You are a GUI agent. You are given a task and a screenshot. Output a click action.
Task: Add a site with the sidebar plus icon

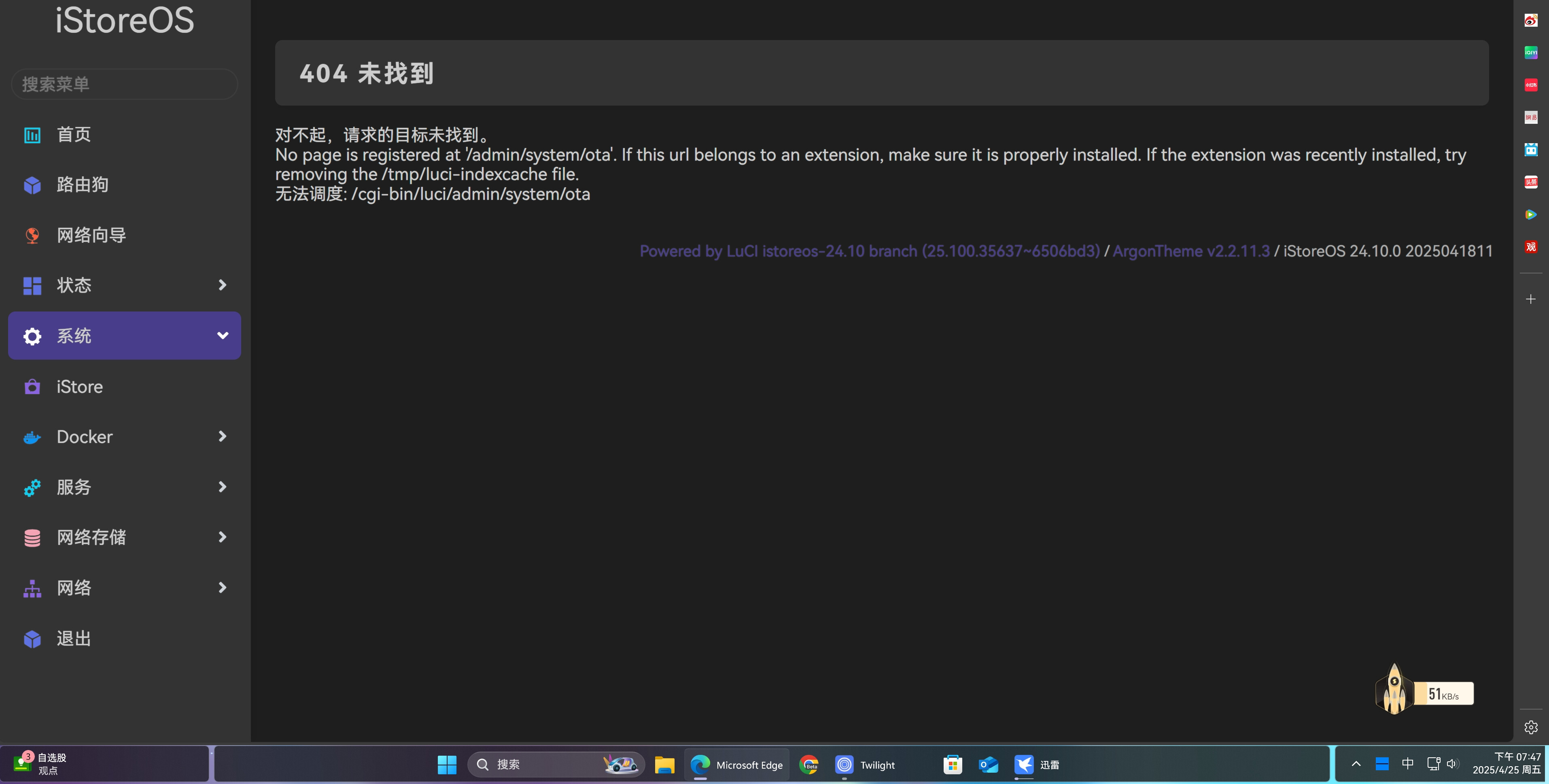tap(1530, 299)
